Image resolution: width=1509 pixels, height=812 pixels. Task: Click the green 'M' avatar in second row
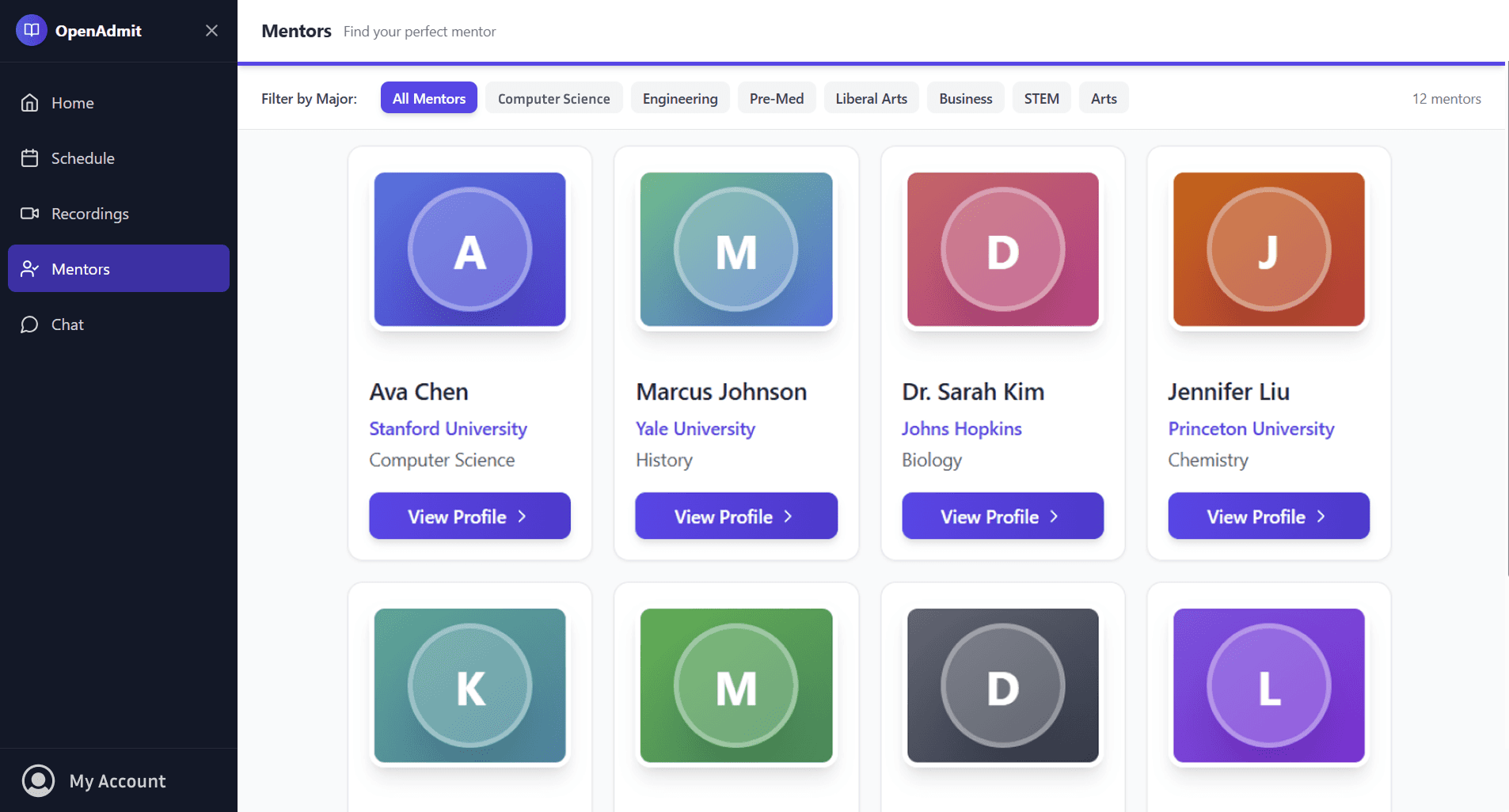click(x=736, y=685)
